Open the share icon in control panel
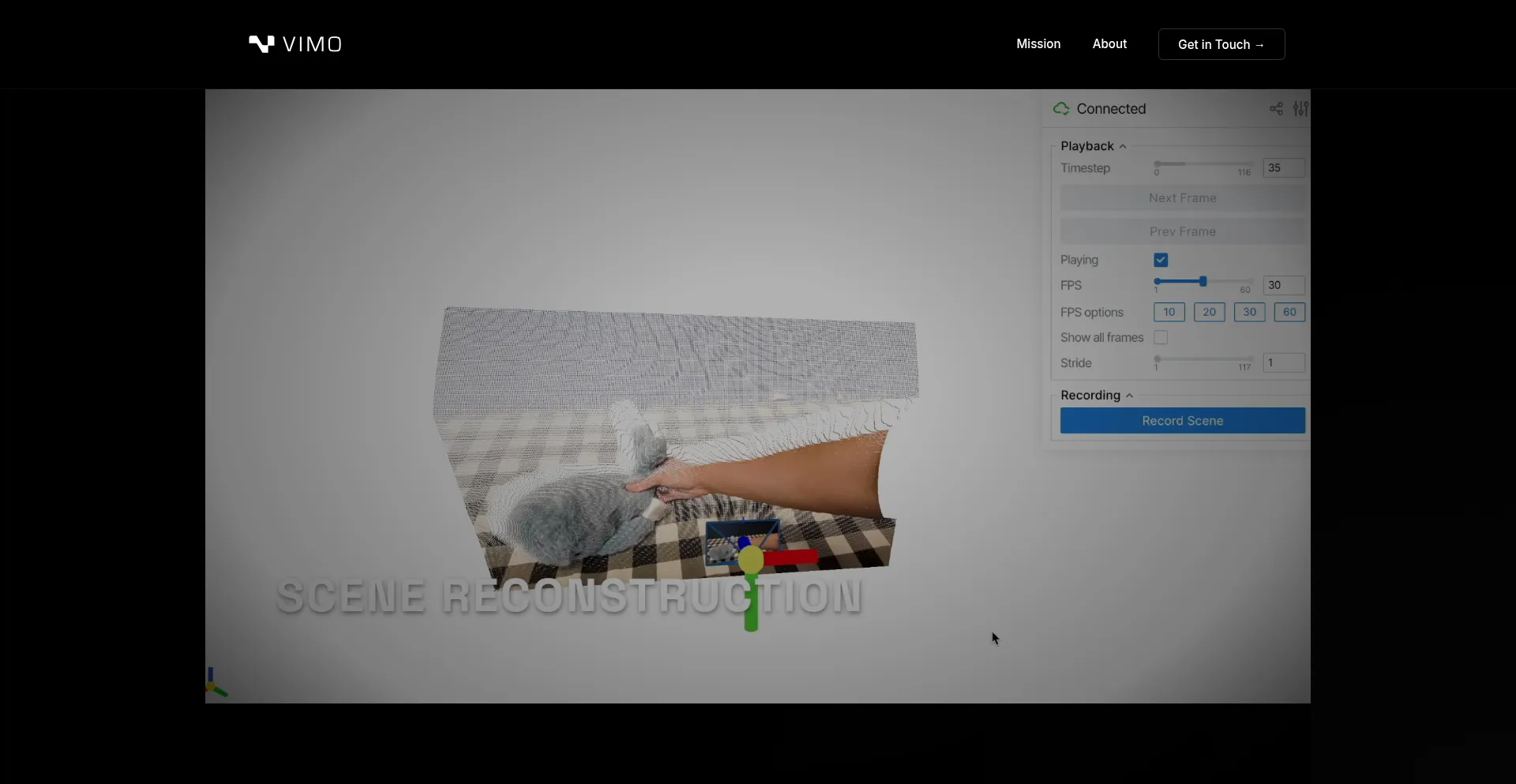 pos(1276,109)
